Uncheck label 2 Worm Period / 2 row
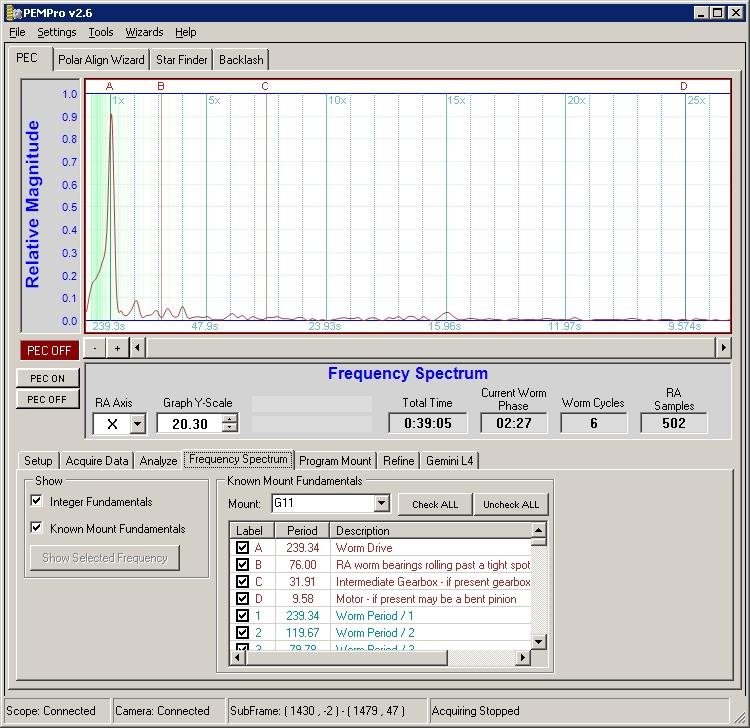750x728 pixels. tap(243, 632)
